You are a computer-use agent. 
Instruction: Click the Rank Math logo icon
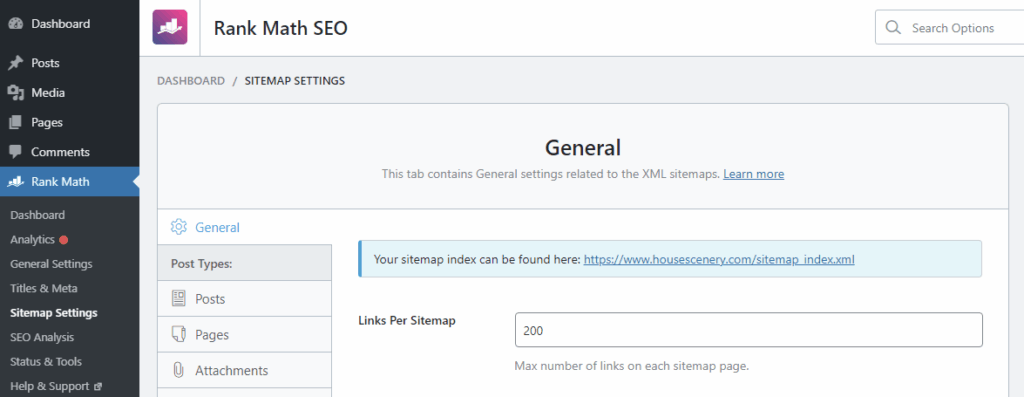point(170,27)
